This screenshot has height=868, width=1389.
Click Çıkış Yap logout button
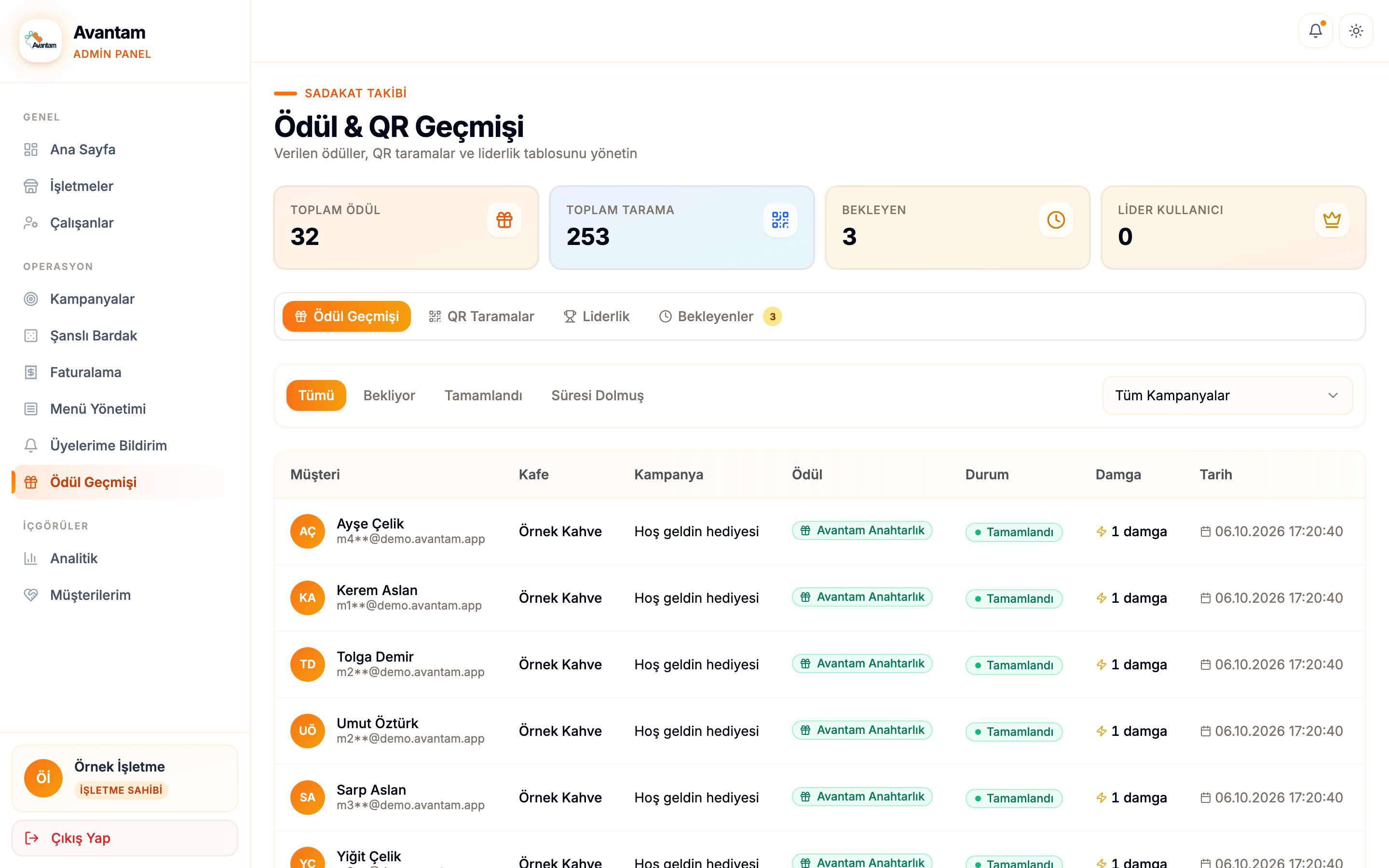[x=124, y=838]
